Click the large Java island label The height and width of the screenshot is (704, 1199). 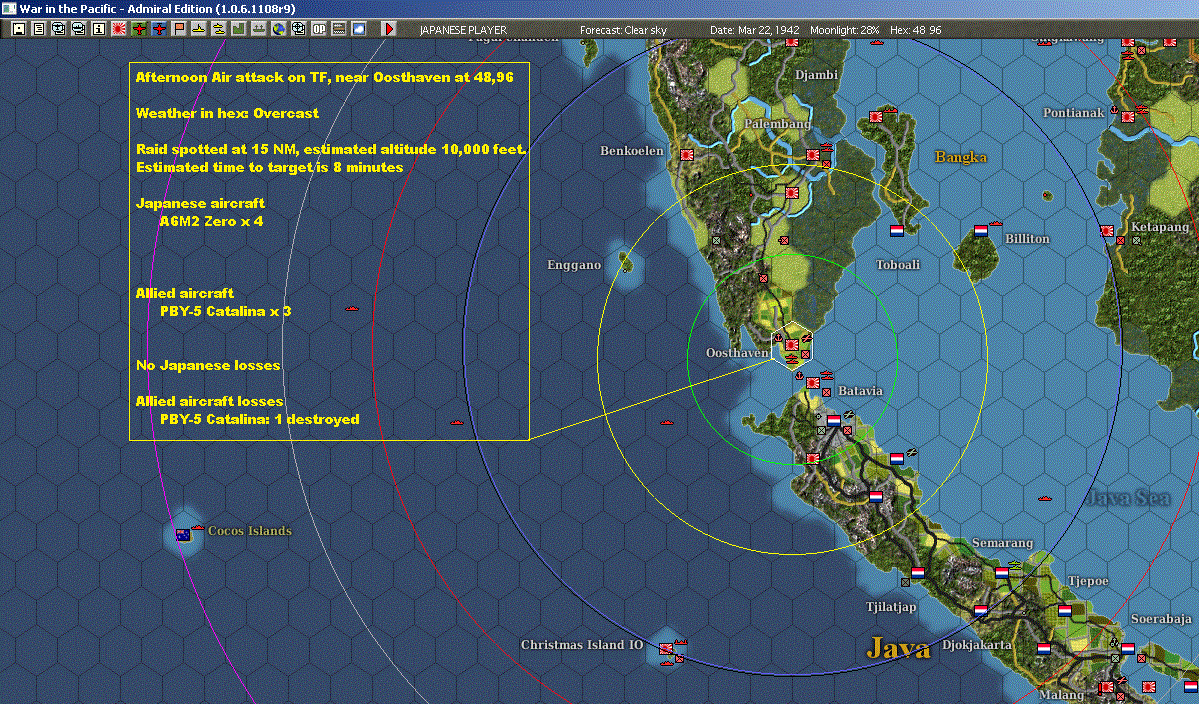click(898, 649)
